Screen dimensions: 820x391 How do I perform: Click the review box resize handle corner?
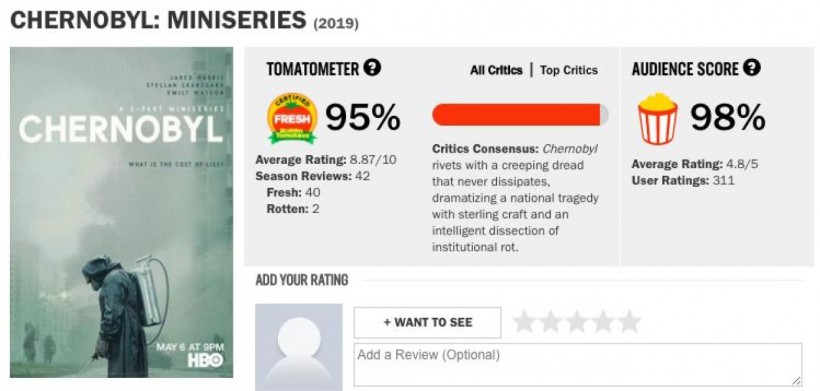(x=796, y=381)
